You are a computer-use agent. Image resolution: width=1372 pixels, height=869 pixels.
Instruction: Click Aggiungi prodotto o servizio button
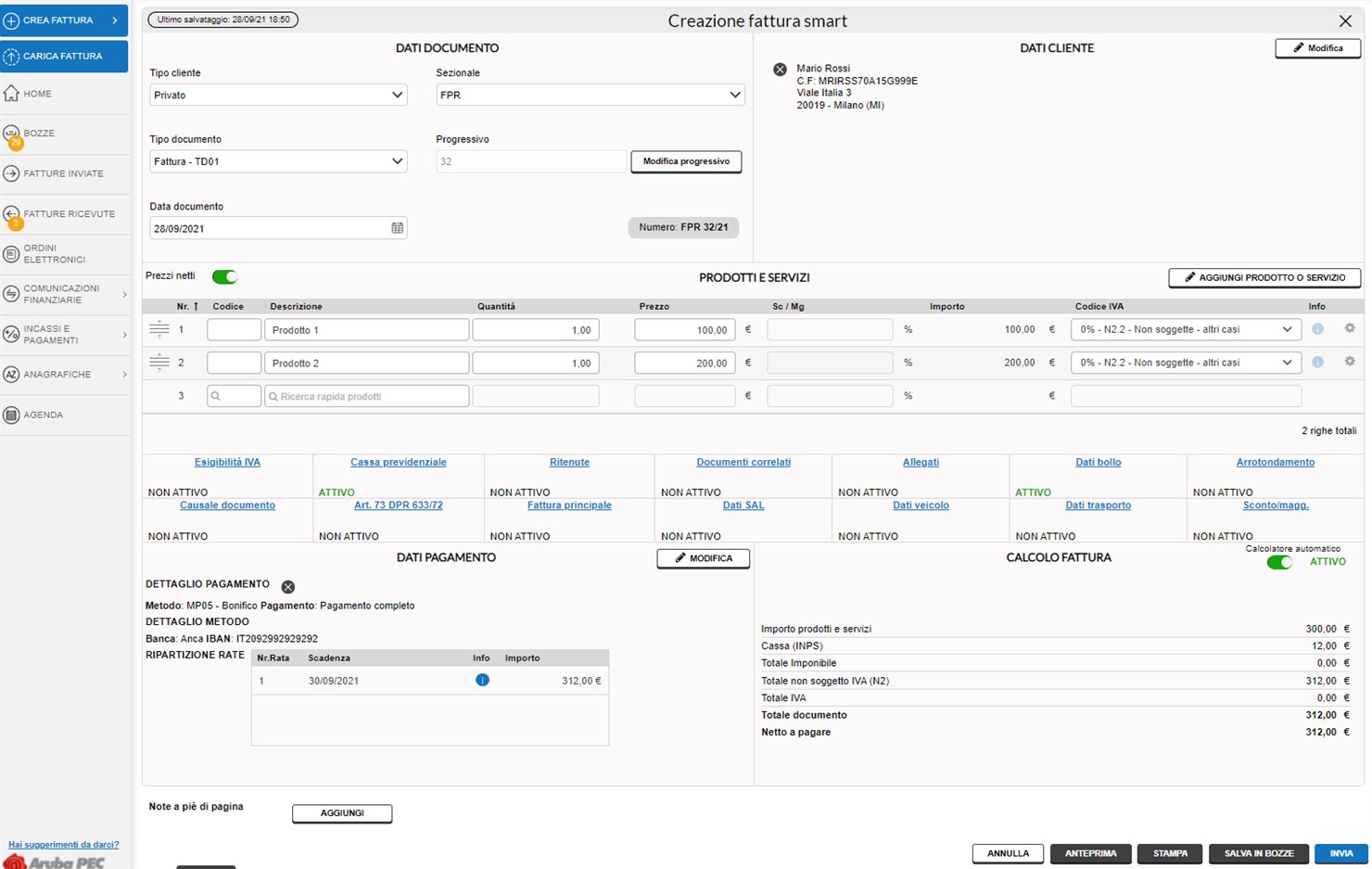point(1264,277)
